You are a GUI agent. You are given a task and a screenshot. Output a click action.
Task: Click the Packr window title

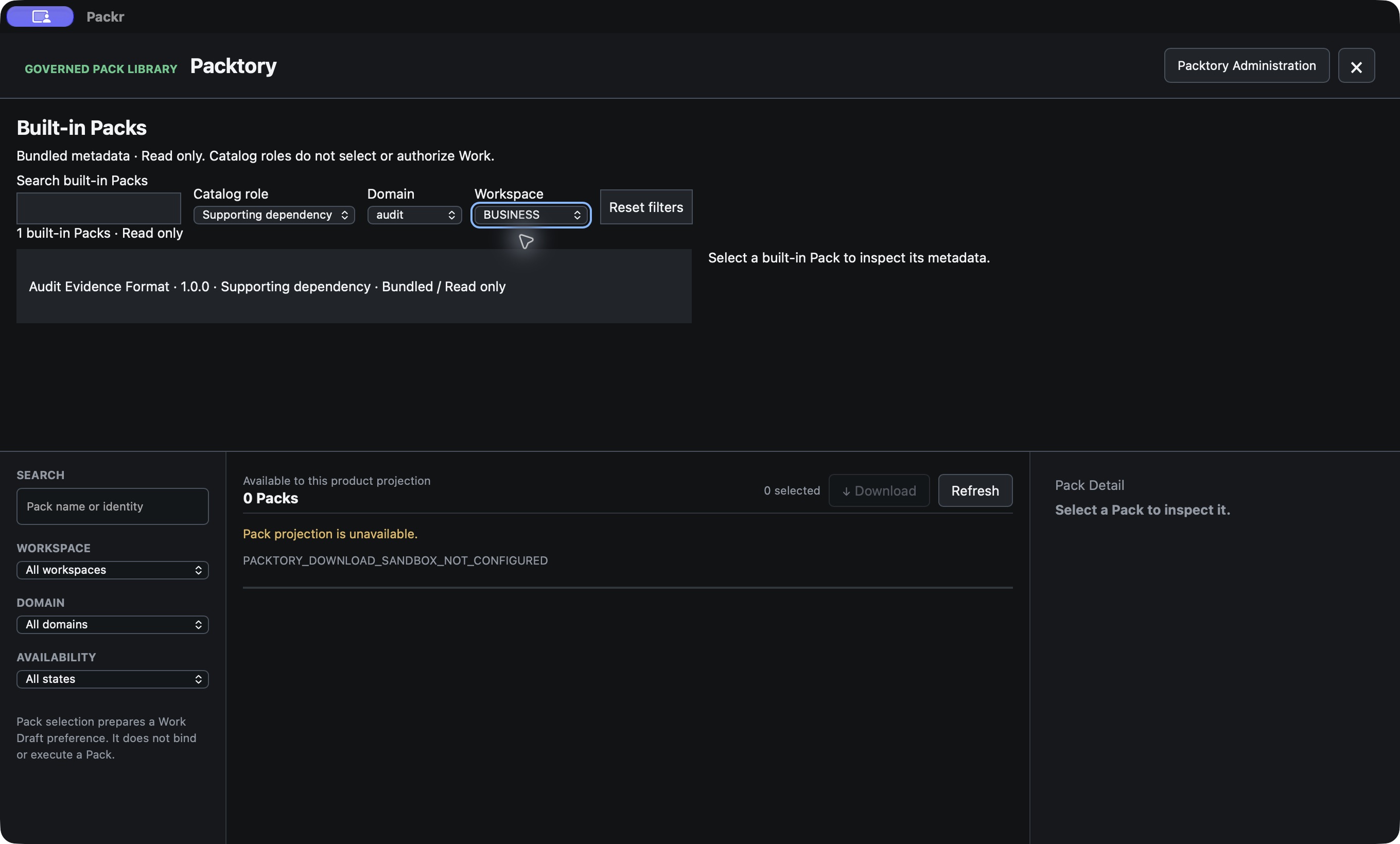pyautogui.click(x=105, y=16)
